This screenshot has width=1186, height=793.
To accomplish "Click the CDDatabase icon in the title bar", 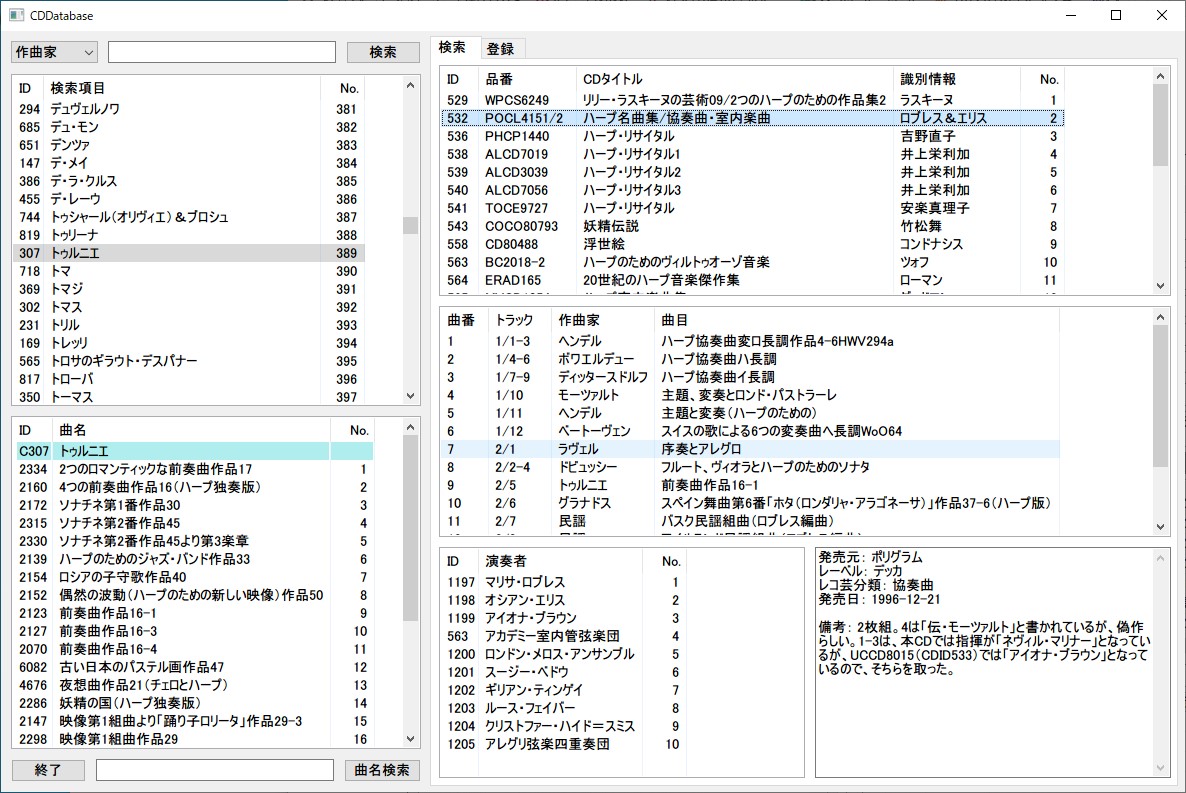I will tap(15, 16).
